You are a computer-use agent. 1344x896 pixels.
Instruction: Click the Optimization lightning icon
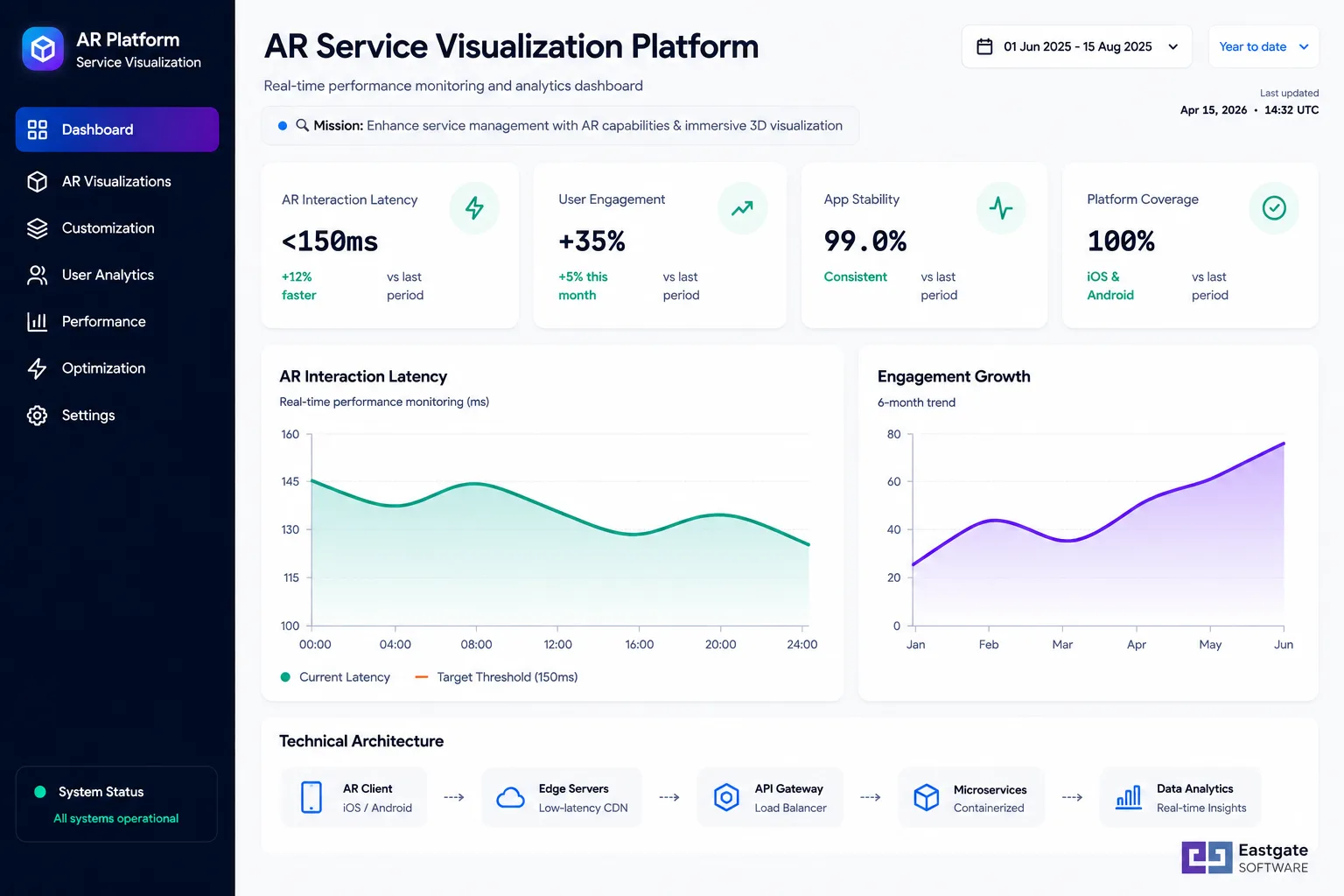tap(37, 368)
